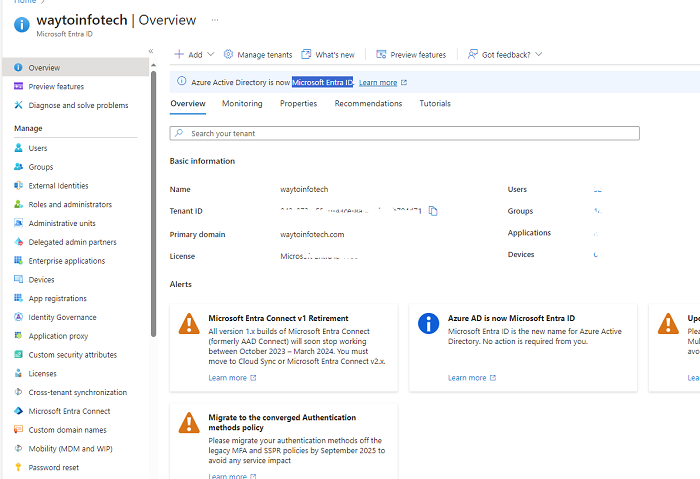Select Administrative units icon
The width and height of the screenshot is (700, 479).
tap(18, 223)
